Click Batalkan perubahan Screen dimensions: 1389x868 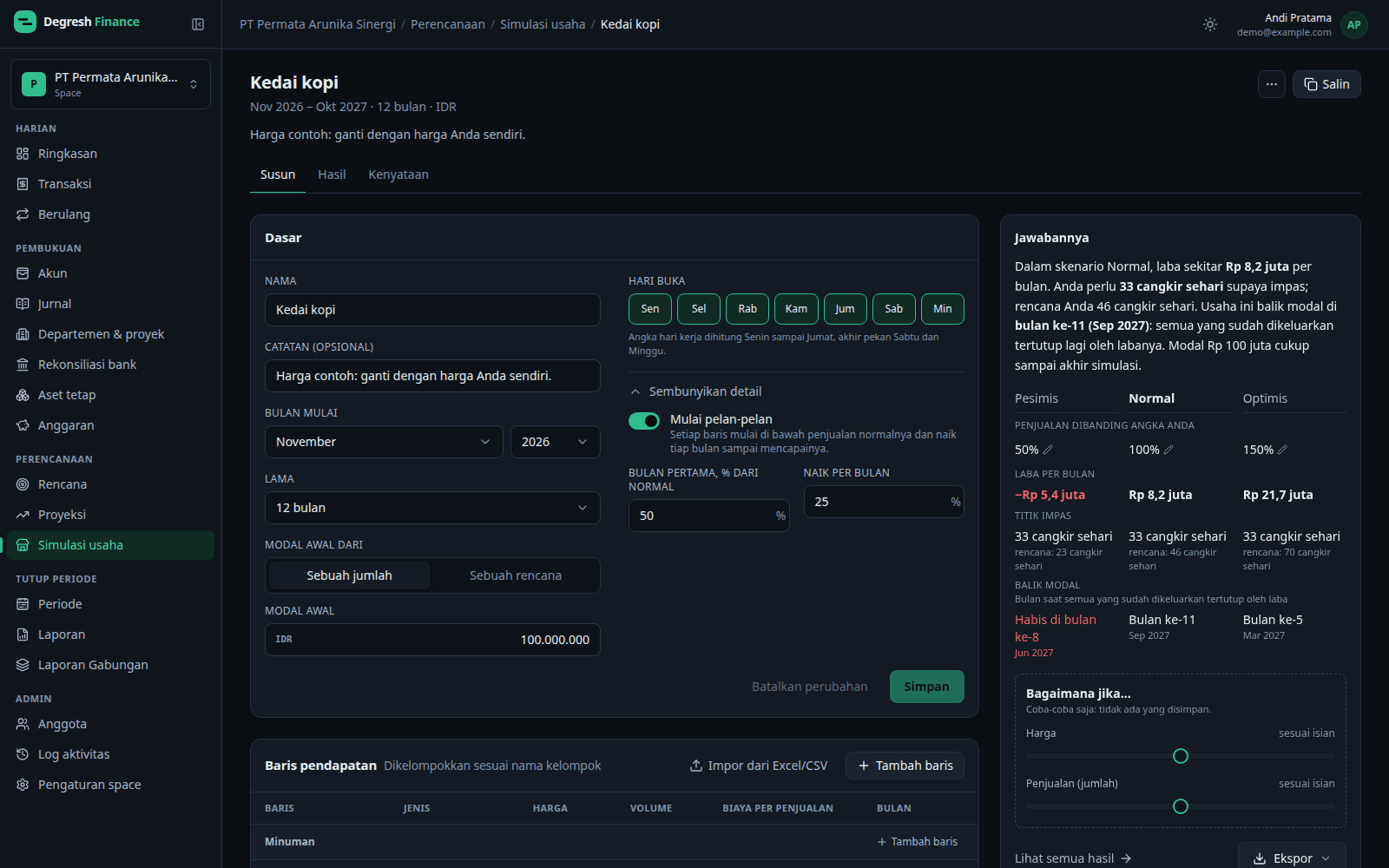(810, 687)
